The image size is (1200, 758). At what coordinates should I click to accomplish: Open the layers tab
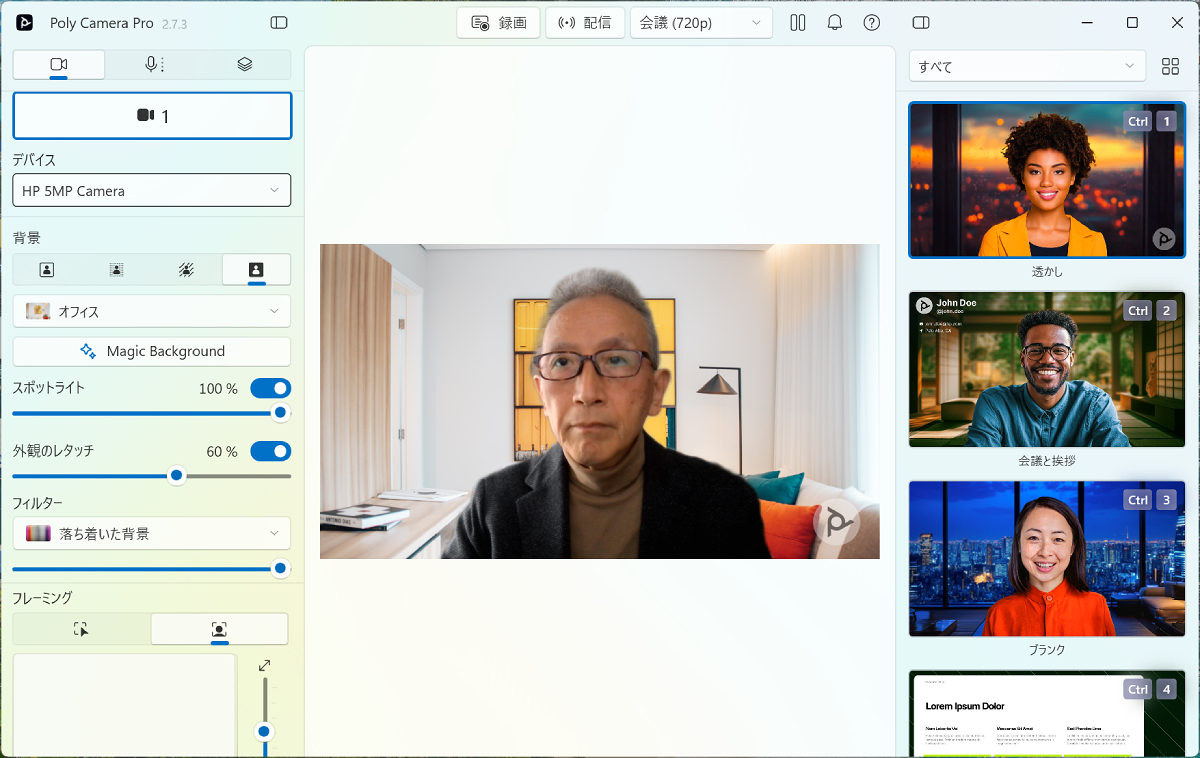(x=245, y=65)
